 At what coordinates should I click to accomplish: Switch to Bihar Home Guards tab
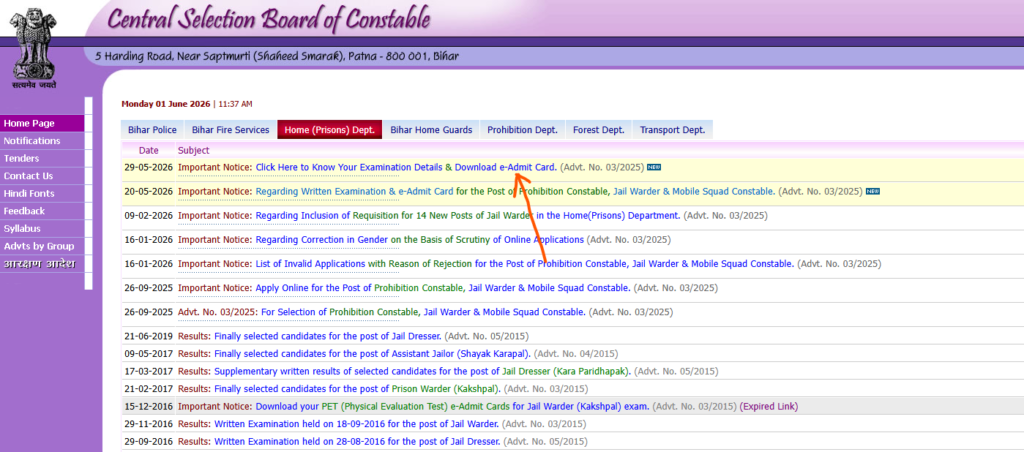[431, 130]
